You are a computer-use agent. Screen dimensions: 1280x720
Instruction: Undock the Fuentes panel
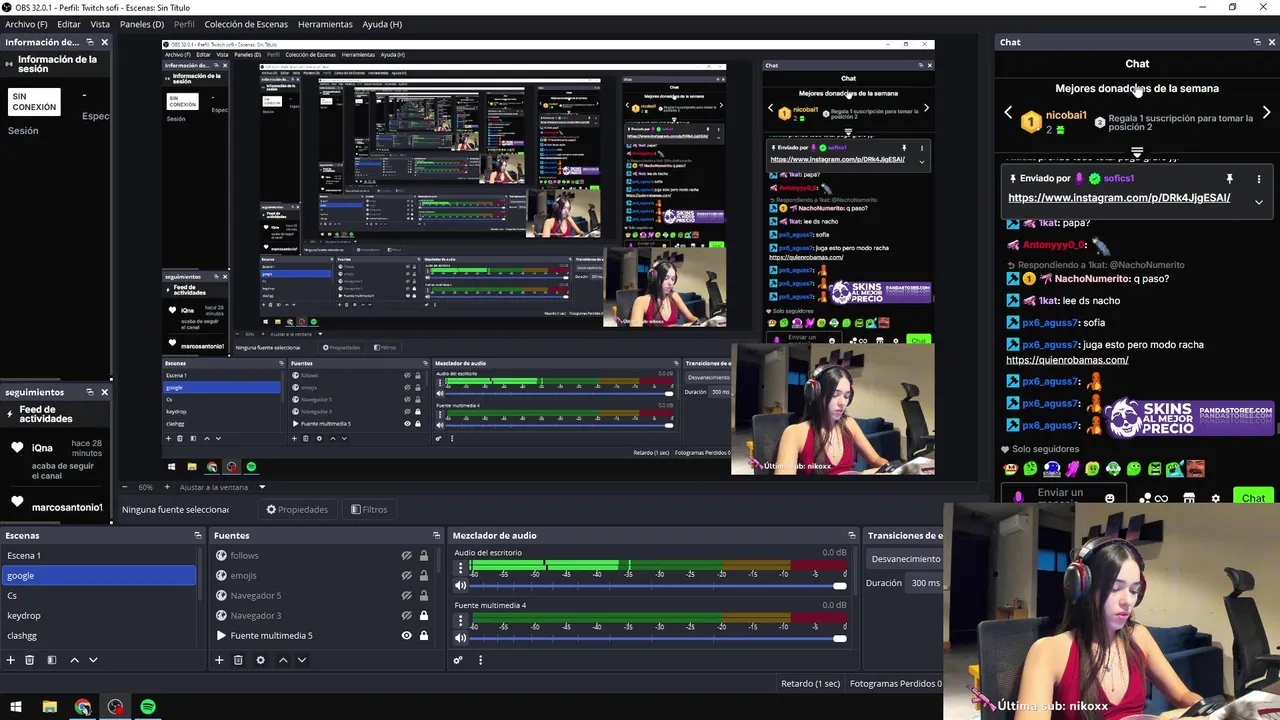[436, 536]
